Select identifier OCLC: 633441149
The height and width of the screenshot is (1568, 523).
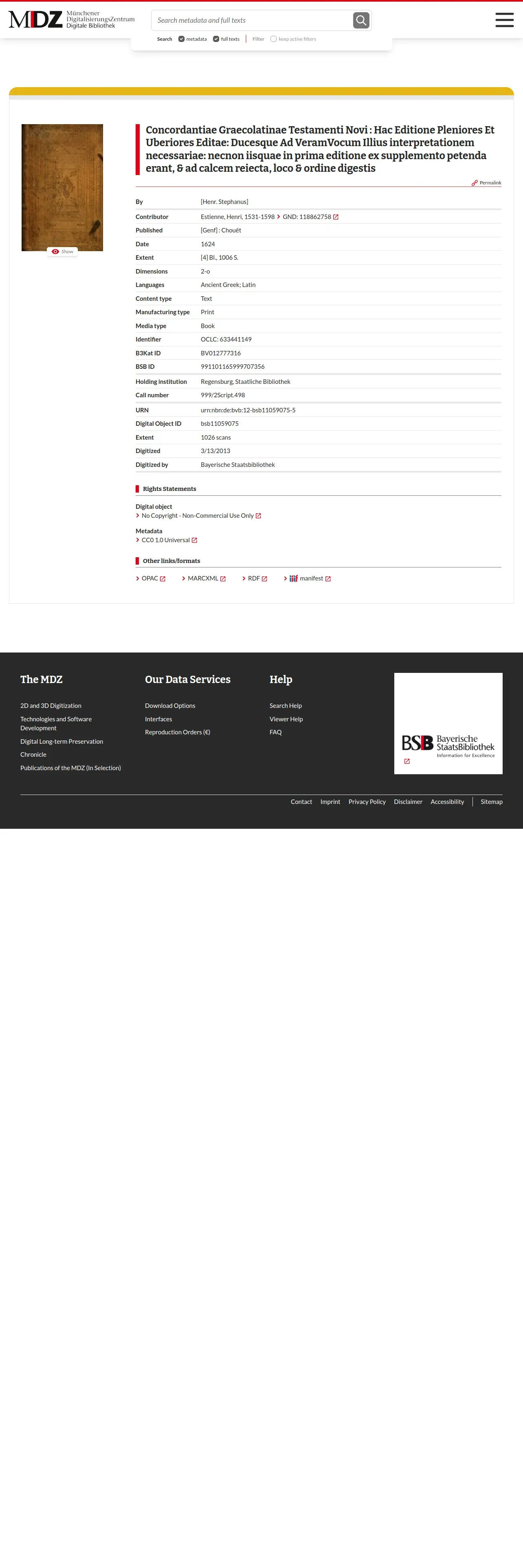[x=226, y=339]
